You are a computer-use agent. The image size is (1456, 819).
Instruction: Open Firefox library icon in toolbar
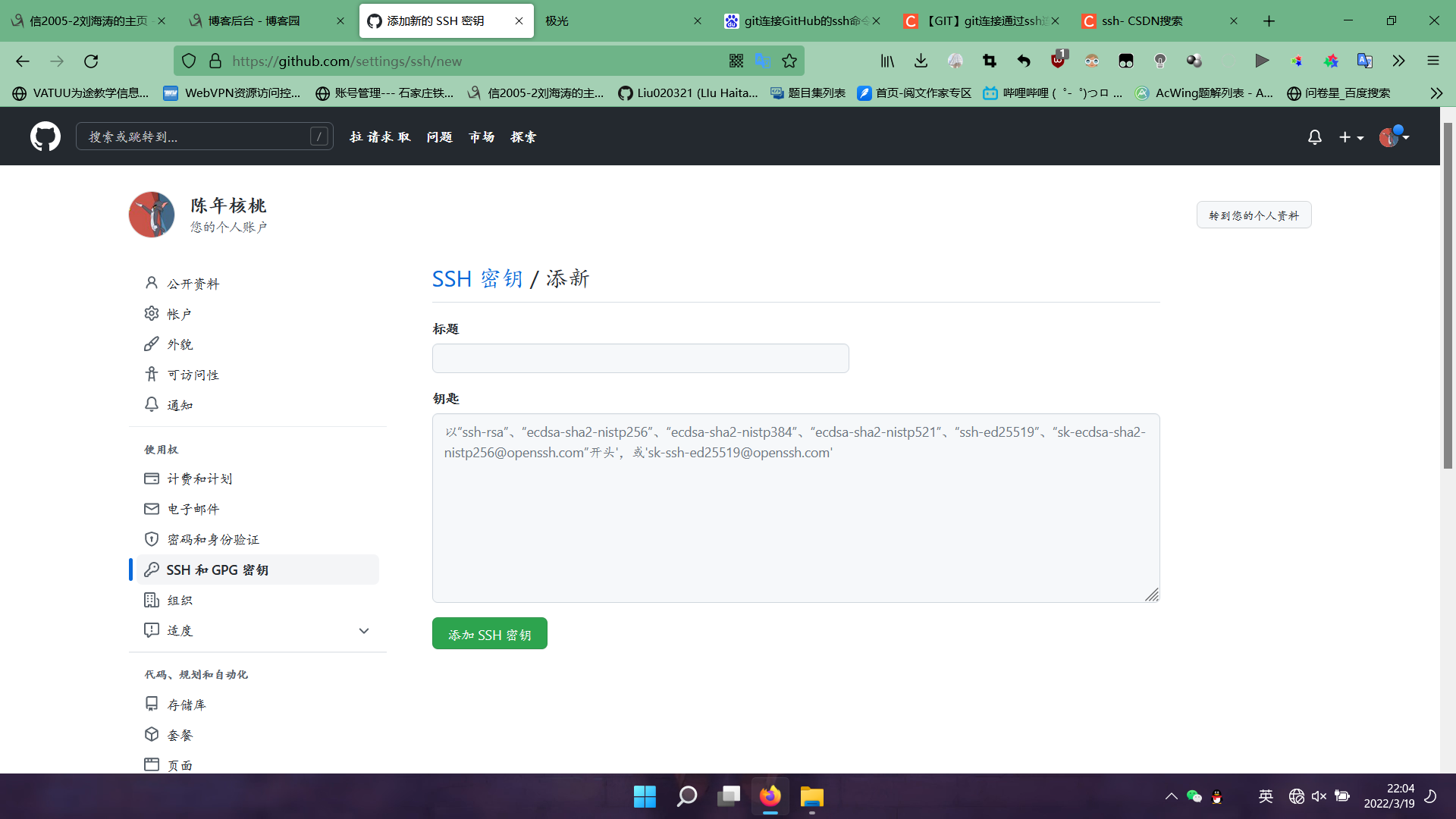pos(887,61)
